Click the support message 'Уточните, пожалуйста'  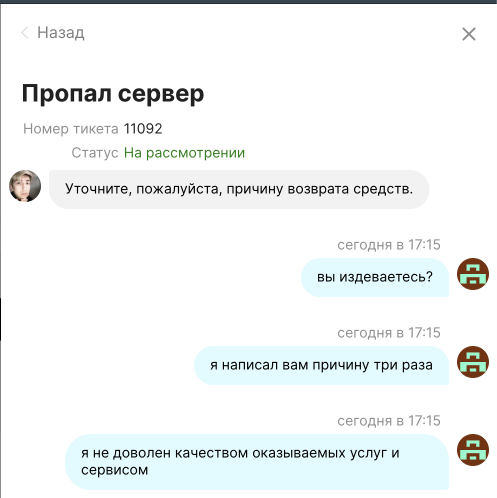[239, 189]
